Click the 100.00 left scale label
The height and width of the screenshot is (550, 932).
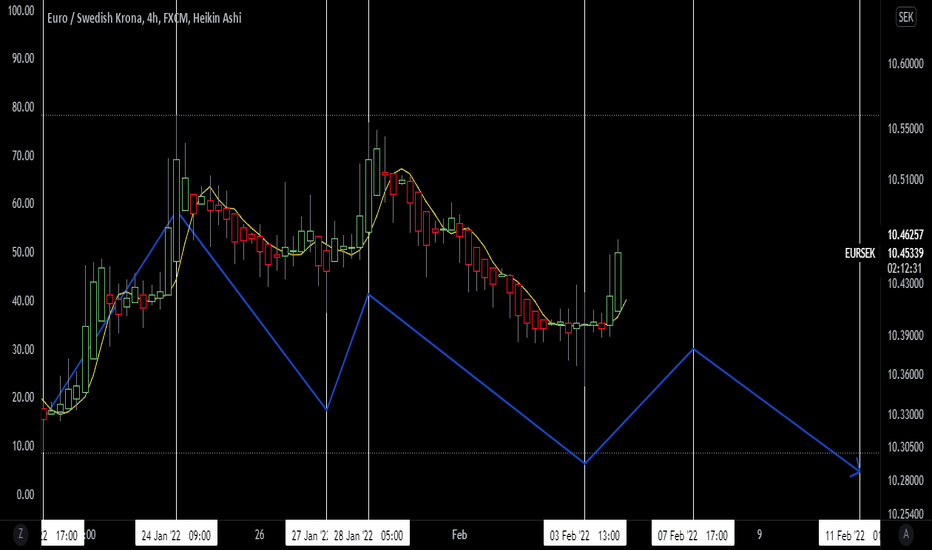(21, 11)
